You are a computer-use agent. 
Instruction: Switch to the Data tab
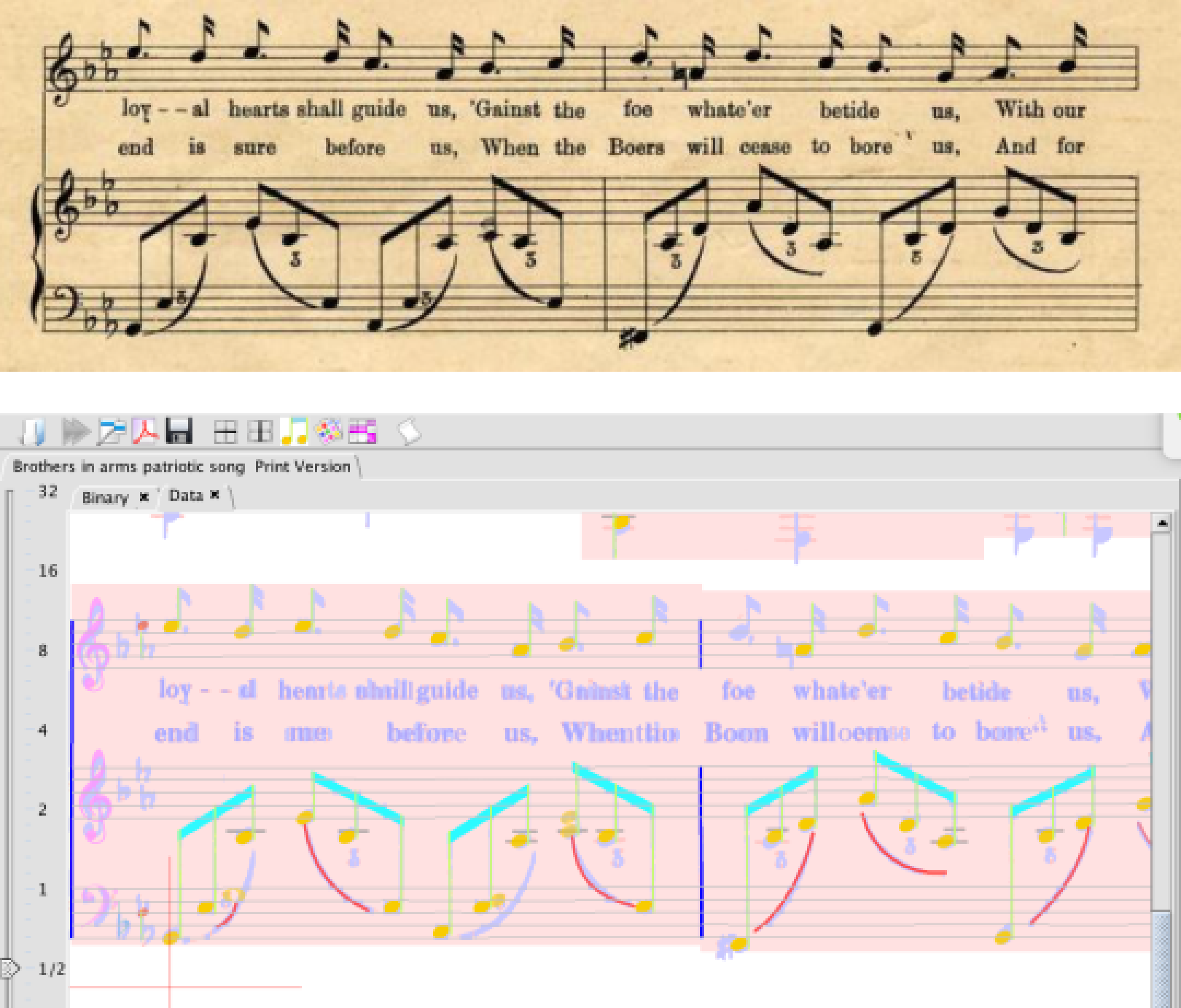pos(186,496)
